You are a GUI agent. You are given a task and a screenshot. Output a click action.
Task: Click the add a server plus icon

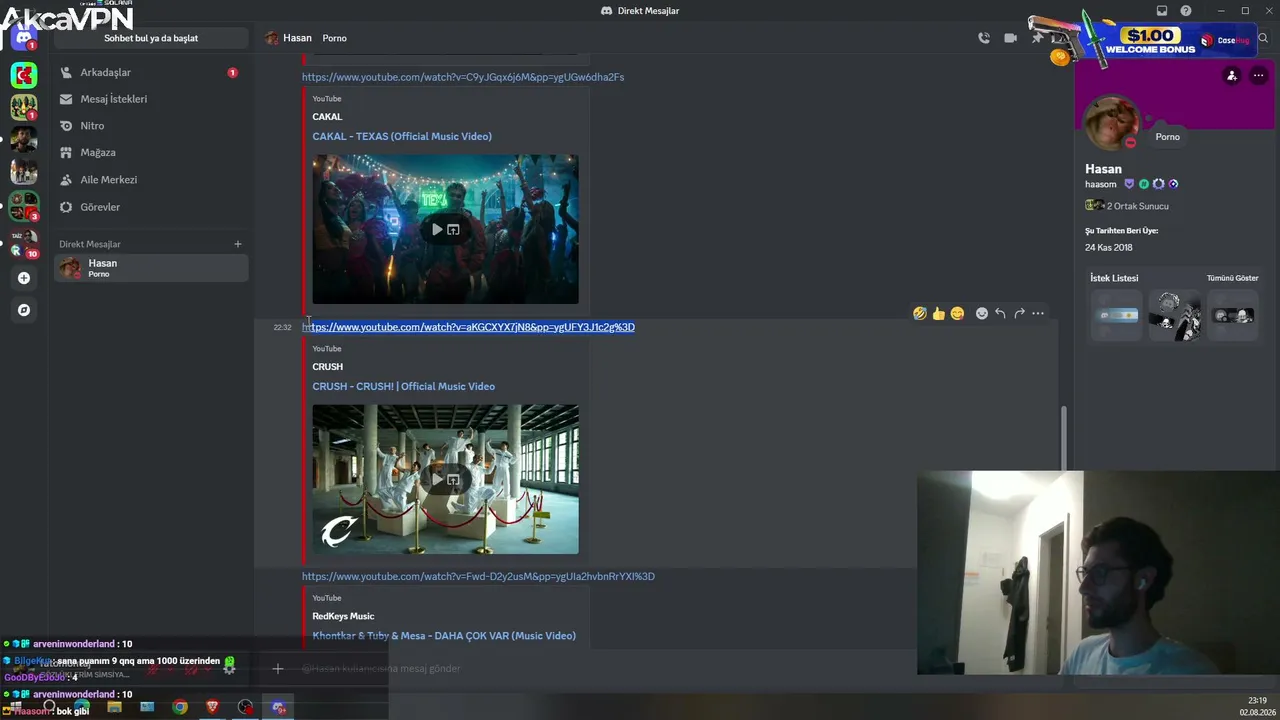click(x=24, y=278)
